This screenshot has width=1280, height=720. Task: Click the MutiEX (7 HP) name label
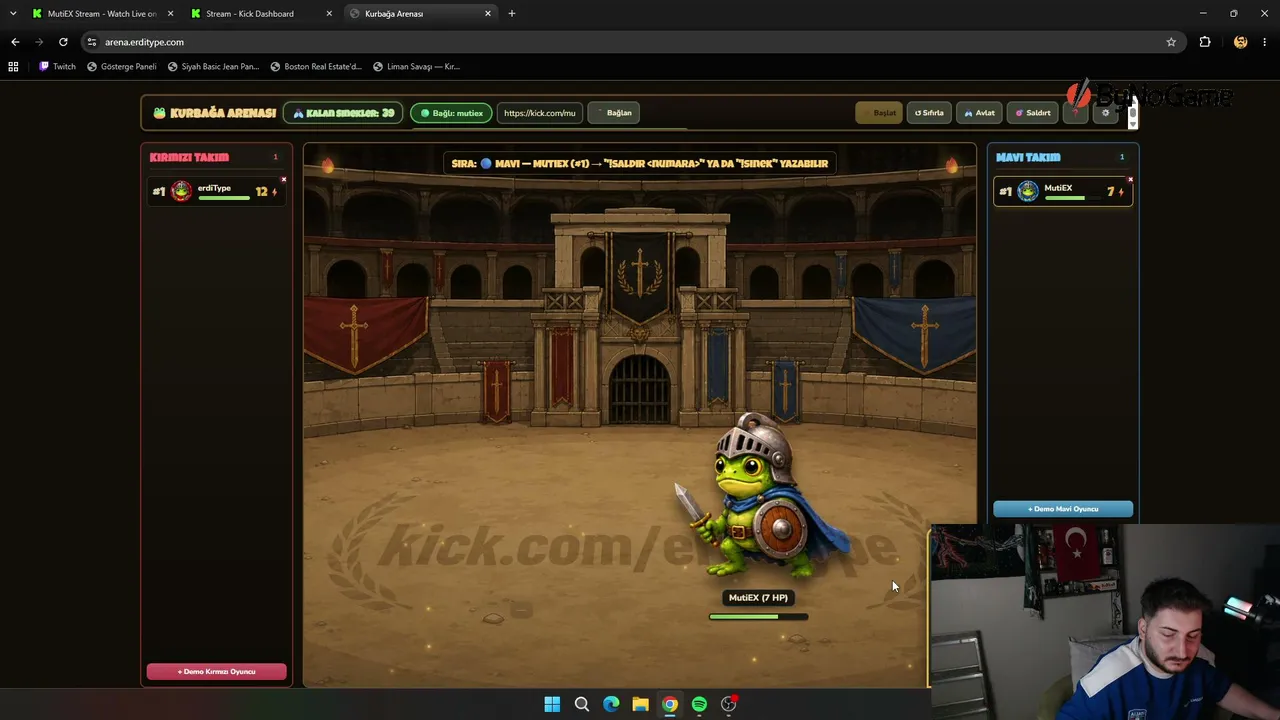(x=758, y=598)
